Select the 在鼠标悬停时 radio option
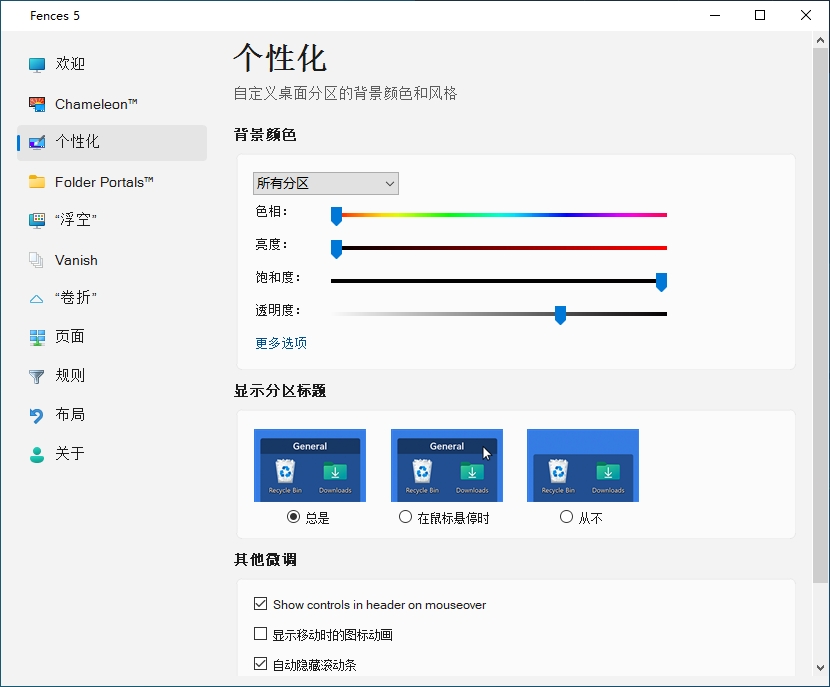This screenshot has width=830, height=687. coord(405,517)
